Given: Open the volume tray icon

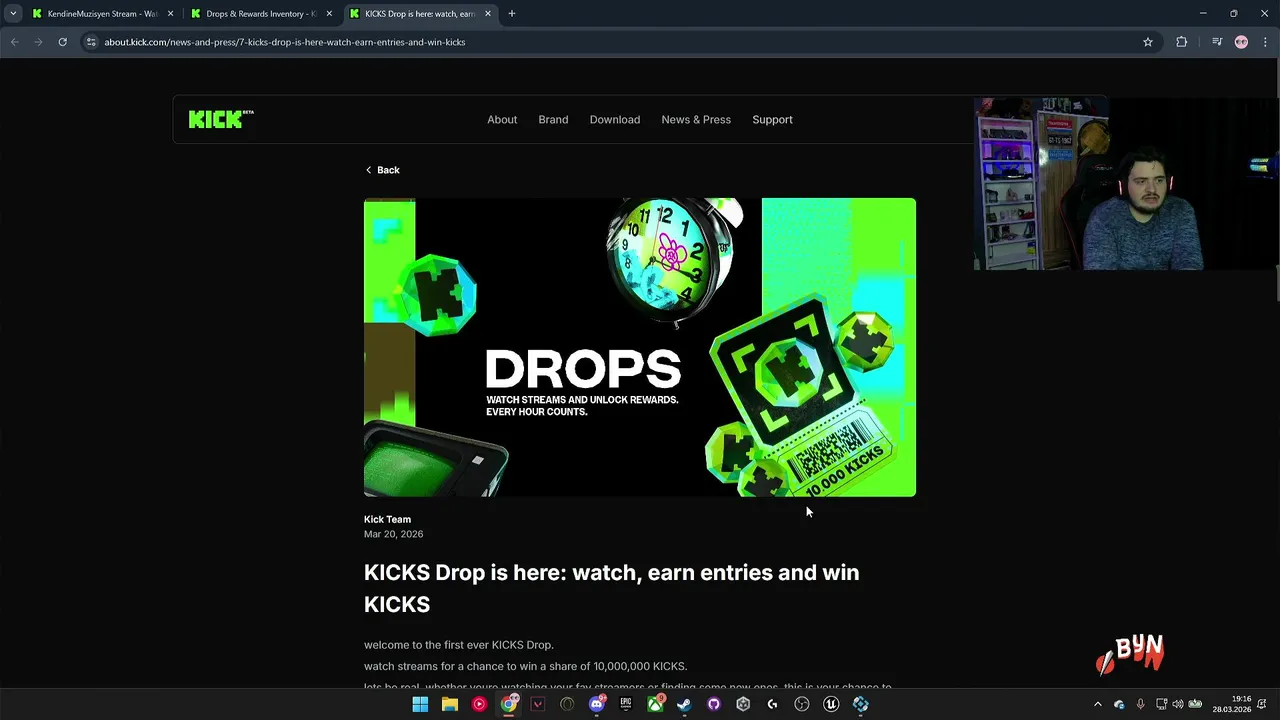Looking at the screenshot, I should click(1178, 704).
